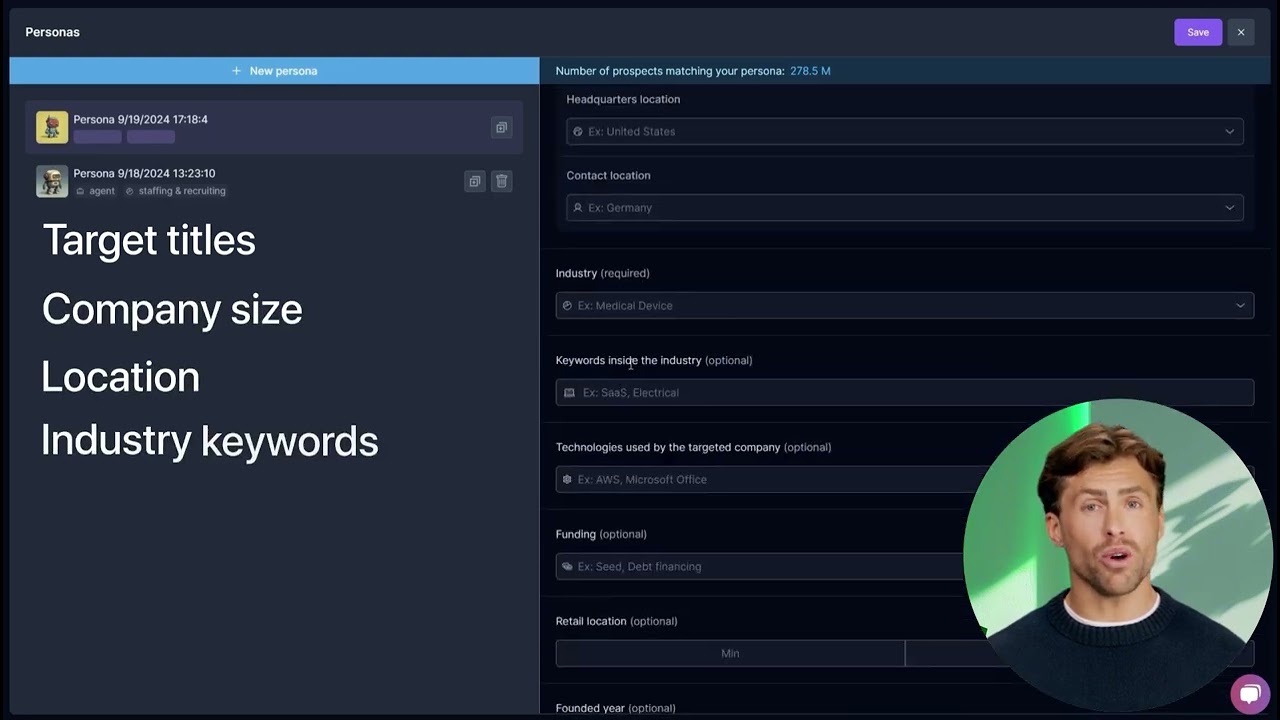1280x720 pixels.
Task: Expand Industry field chevron arrow
Action: point(1240,305)
